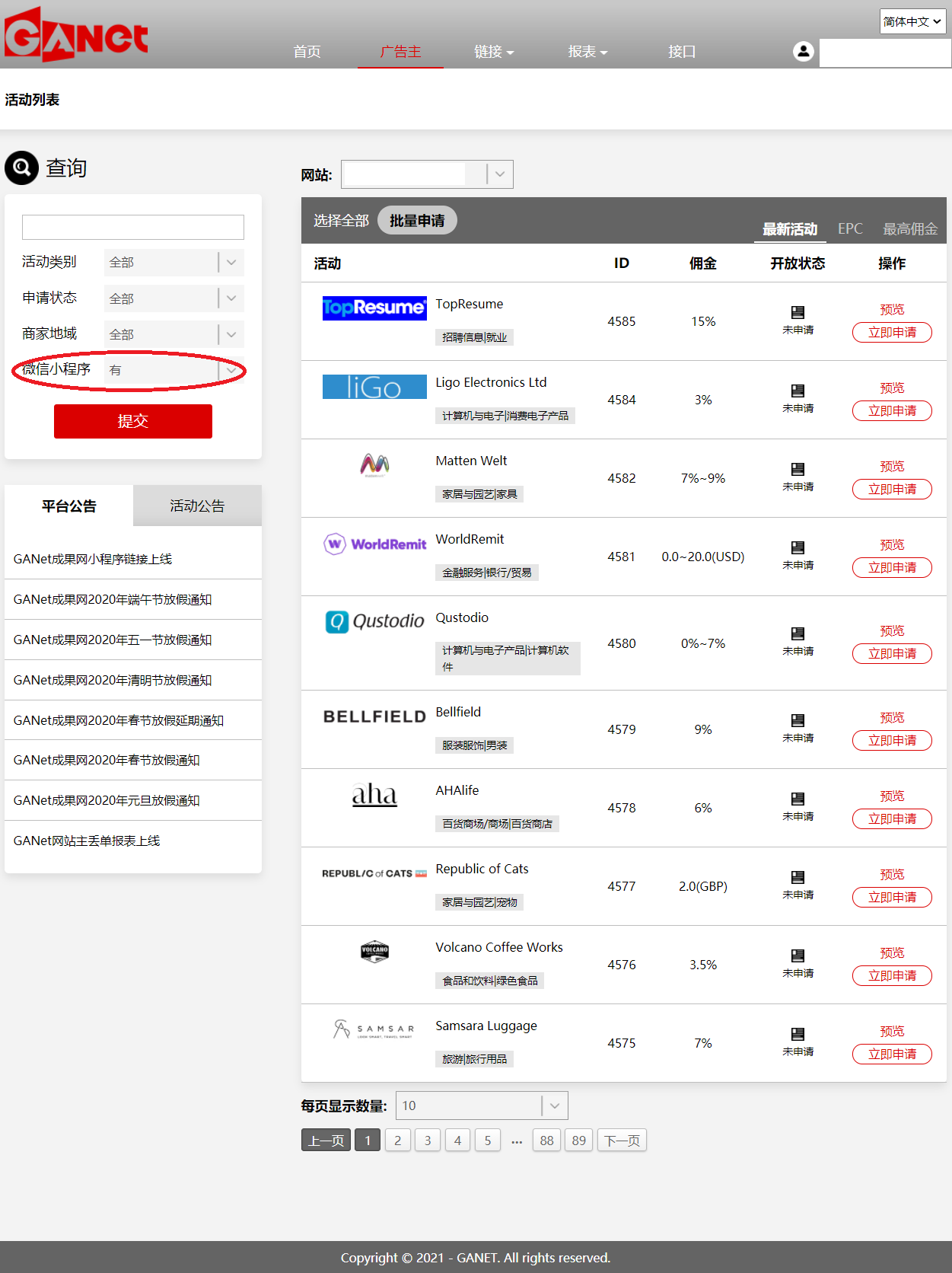
Task: Click the 批量申请 button
Action: point(417,220)
